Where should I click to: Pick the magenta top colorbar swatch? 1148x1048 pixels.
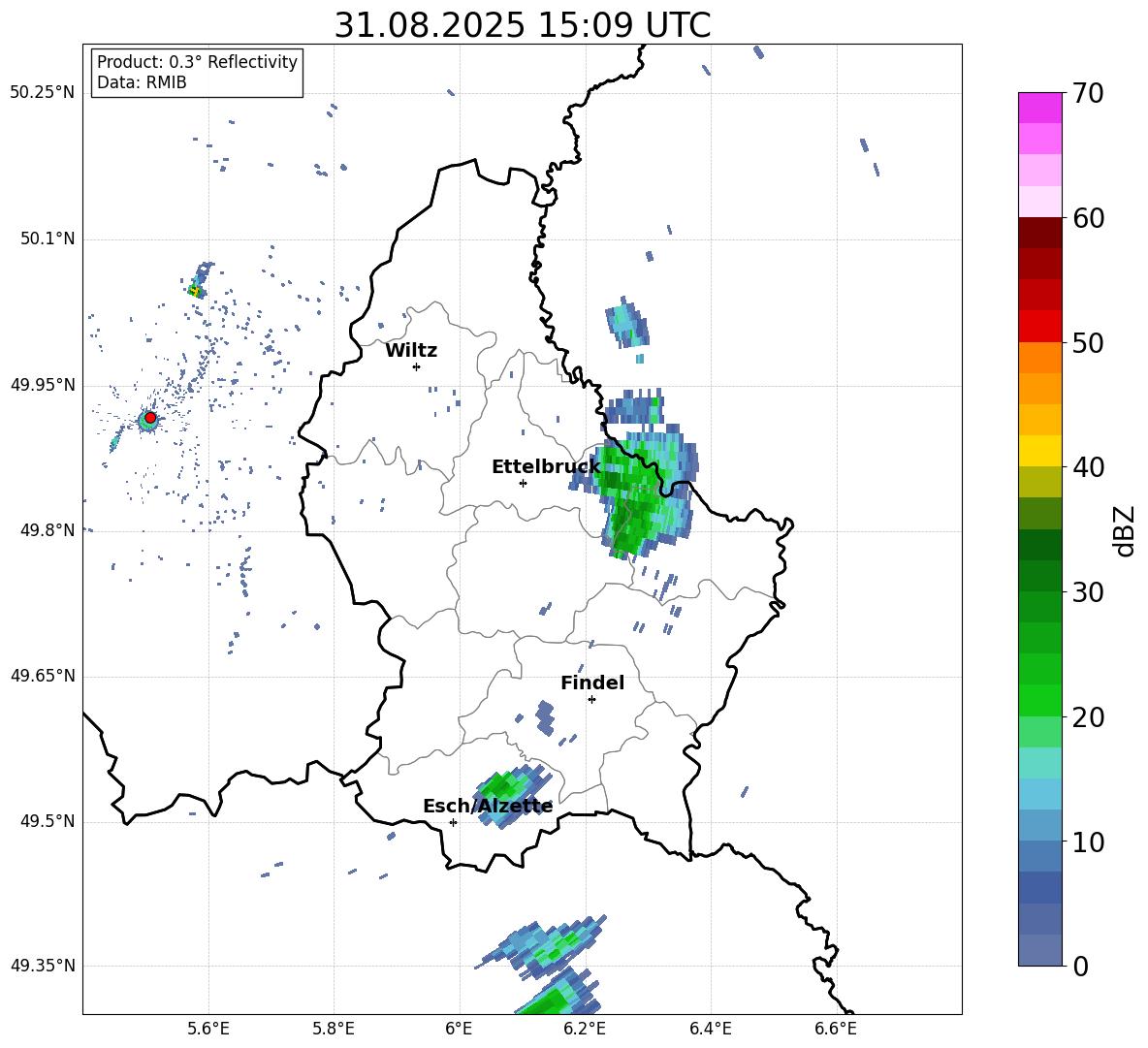[1040, 108]
